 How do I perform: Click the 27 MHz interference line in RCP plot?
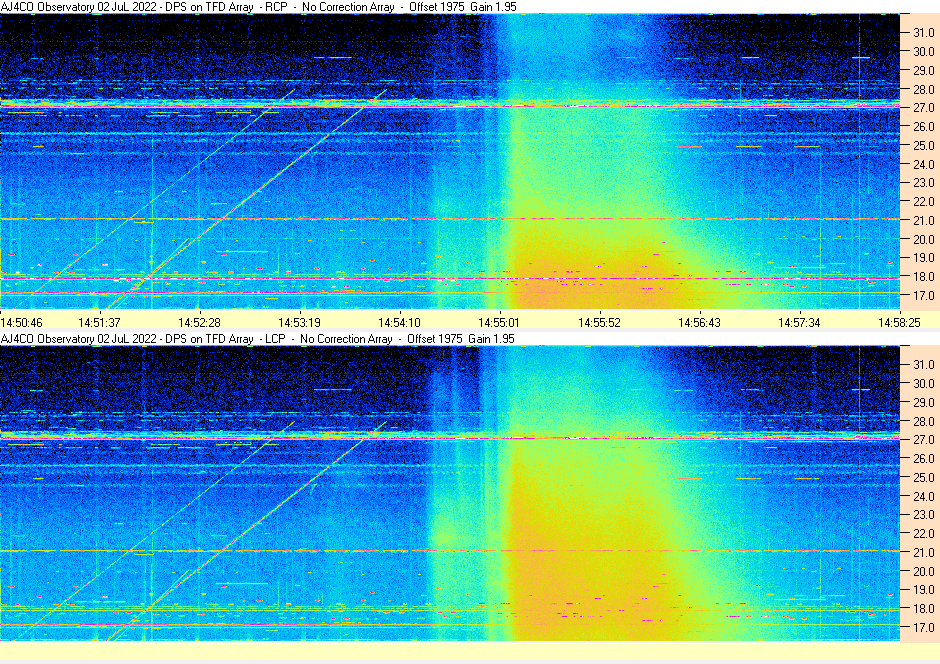tap(450, 105)
